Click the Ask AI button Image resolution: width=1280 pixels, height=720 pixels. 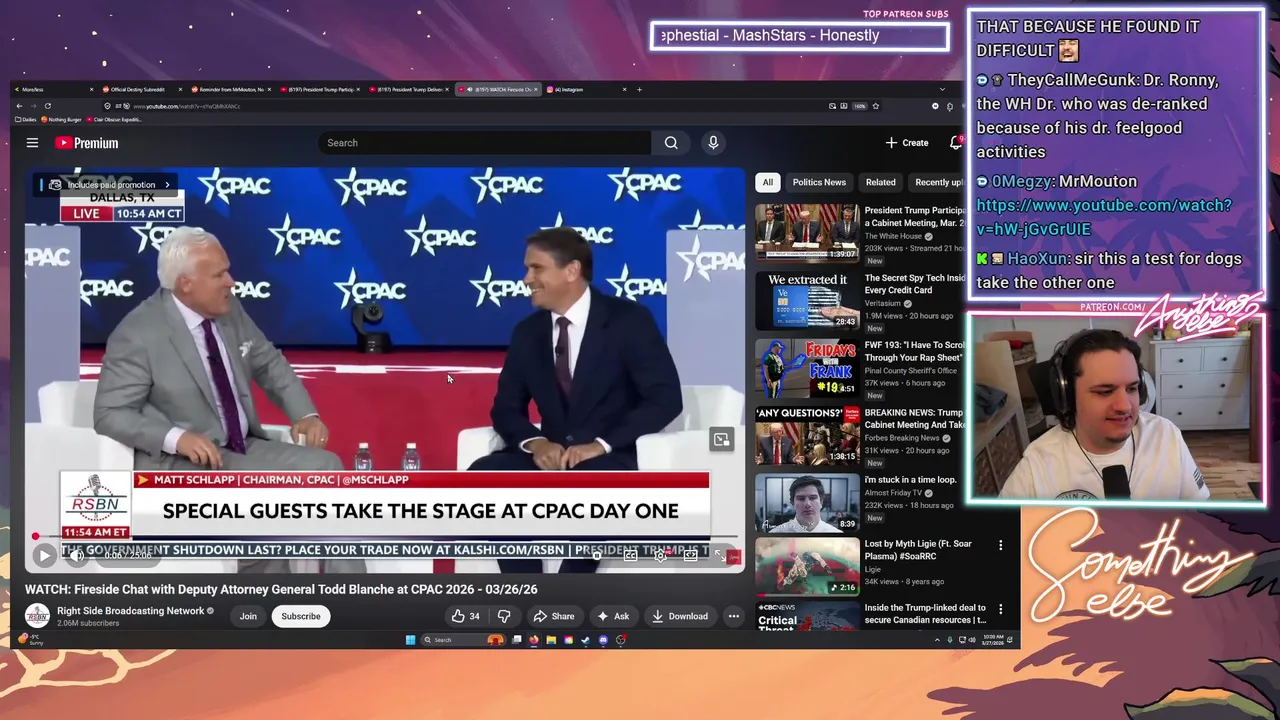(x=613, y=616)
